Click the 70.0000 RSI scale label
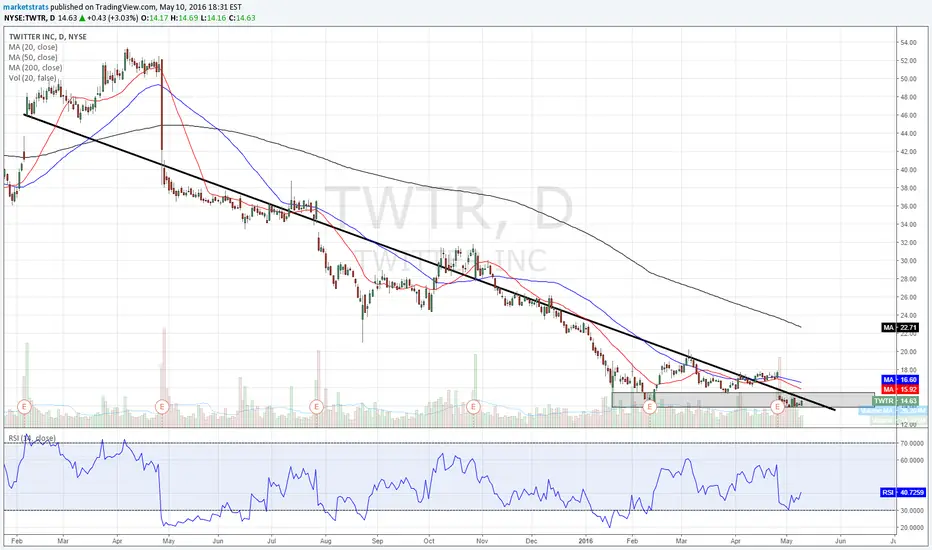Screen dimensions: 932x550 [x=911, y=444]
